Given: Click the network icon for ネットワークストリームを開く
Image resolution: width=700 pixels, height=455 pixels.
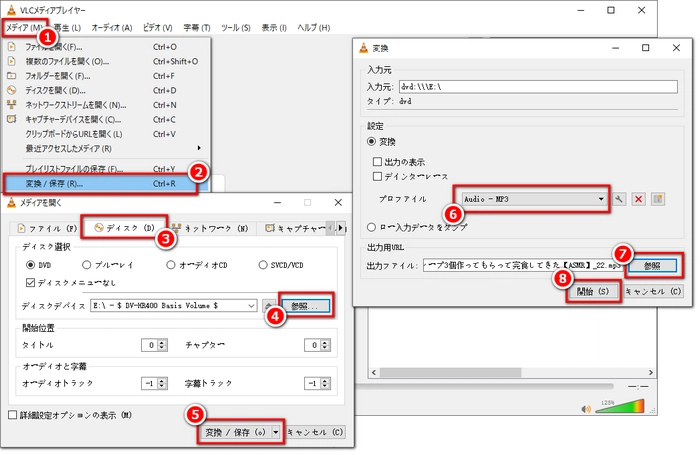Looking at the screenshot, I should (x=12, y=104).
